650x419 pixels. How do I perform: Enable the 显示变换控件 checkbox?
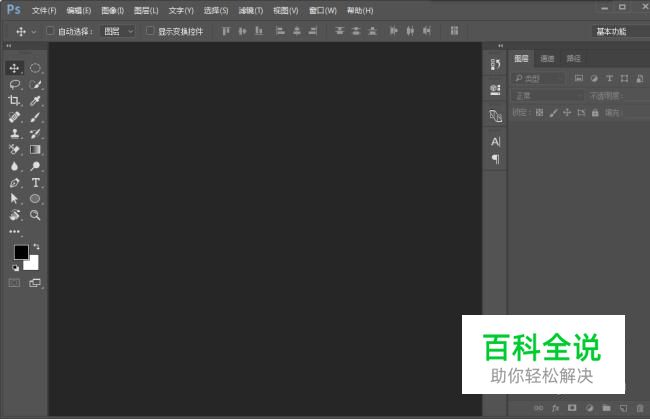pyautogui.click(x=150, y=31)
